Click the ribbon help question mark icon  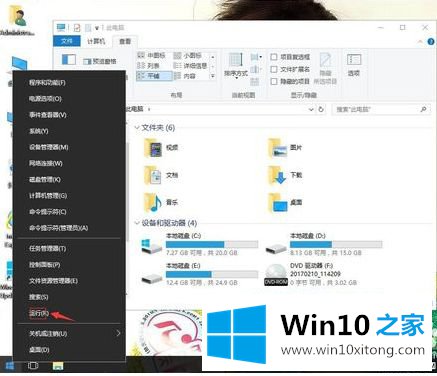[x=431, y=42]
